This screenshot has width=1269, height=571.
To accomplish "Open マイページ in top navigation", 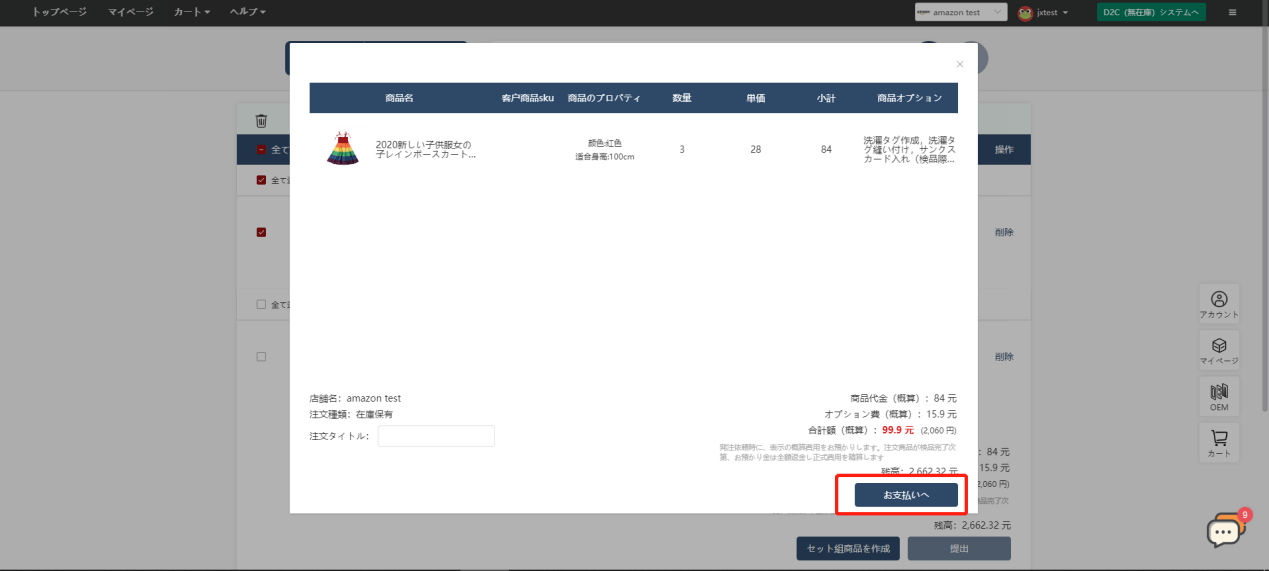I will coord(131,12).
